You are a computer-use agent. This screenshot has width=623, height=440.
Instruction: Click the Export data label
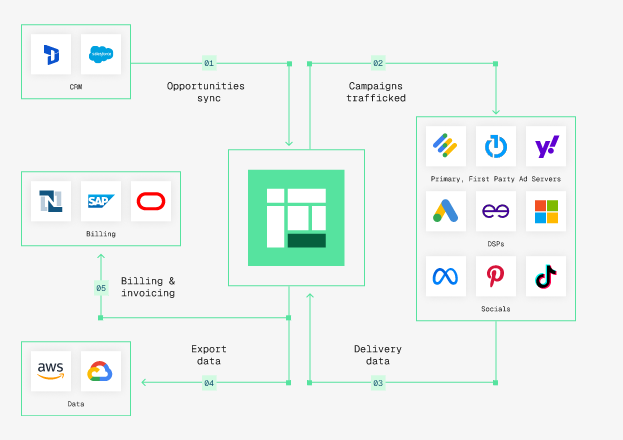[209, 355]
